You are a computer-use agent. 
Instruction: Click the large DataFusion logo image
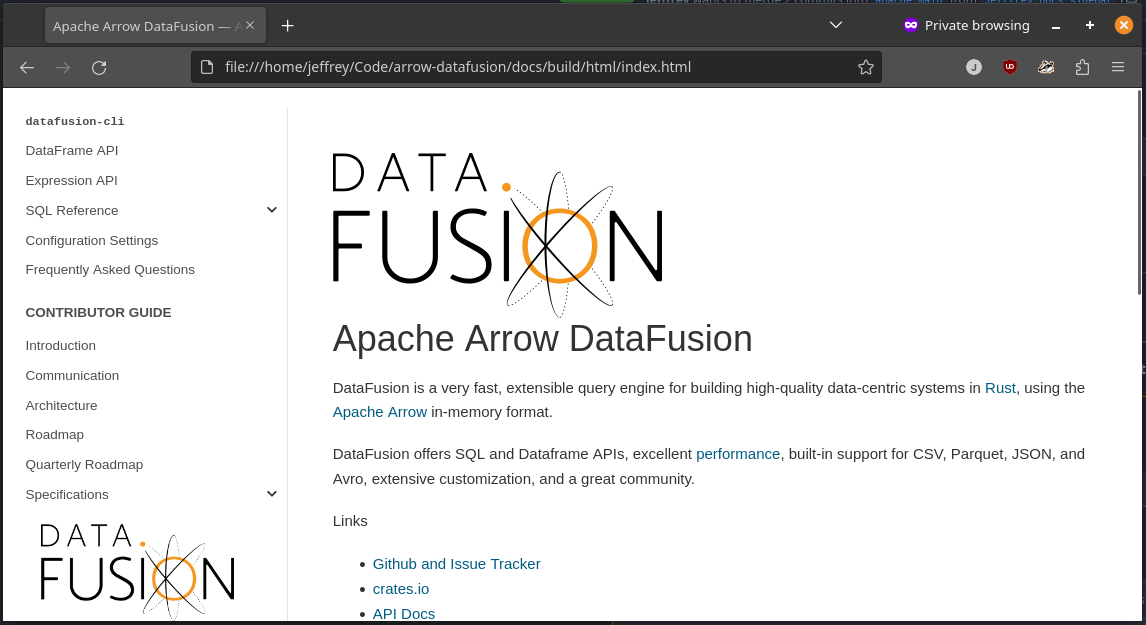pos(498,235)
